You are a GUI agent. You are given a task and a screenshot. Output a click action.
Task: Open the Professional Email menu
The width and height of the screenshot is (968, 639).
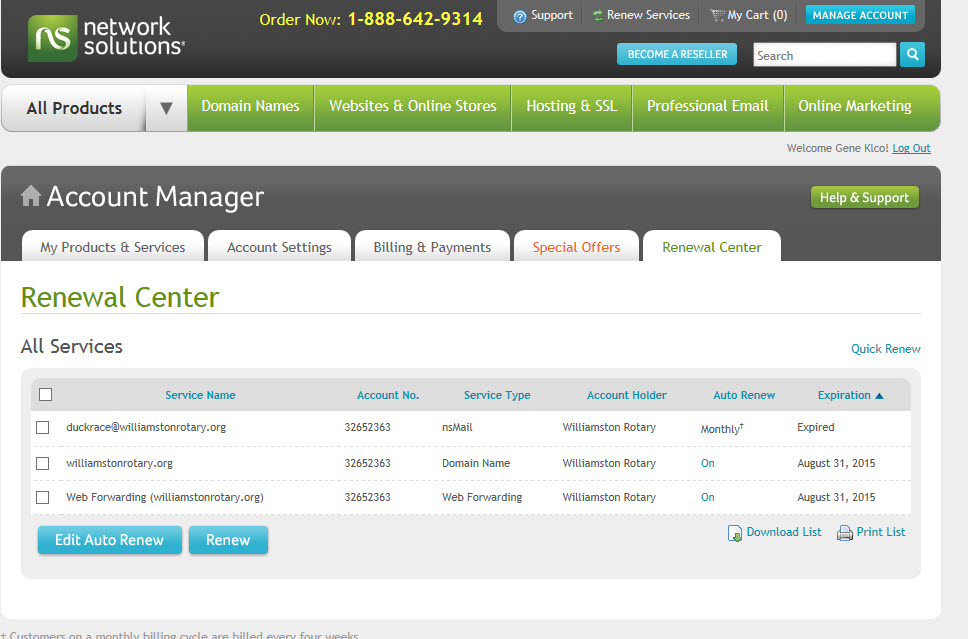pyautogui.click(x=708, y=106)
